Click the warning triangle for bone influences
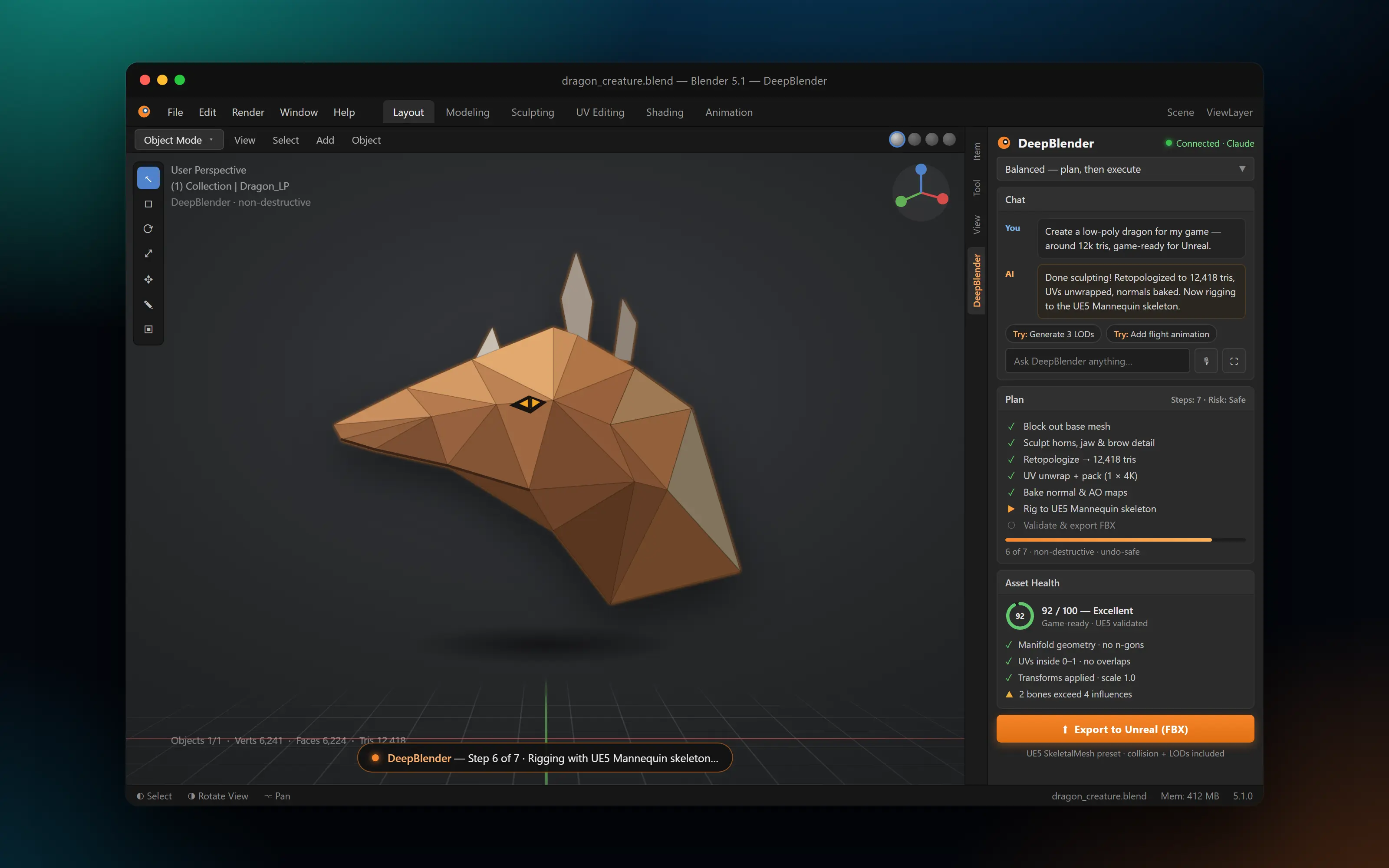Screen dimensions: 1389x868 point(1009,694)
